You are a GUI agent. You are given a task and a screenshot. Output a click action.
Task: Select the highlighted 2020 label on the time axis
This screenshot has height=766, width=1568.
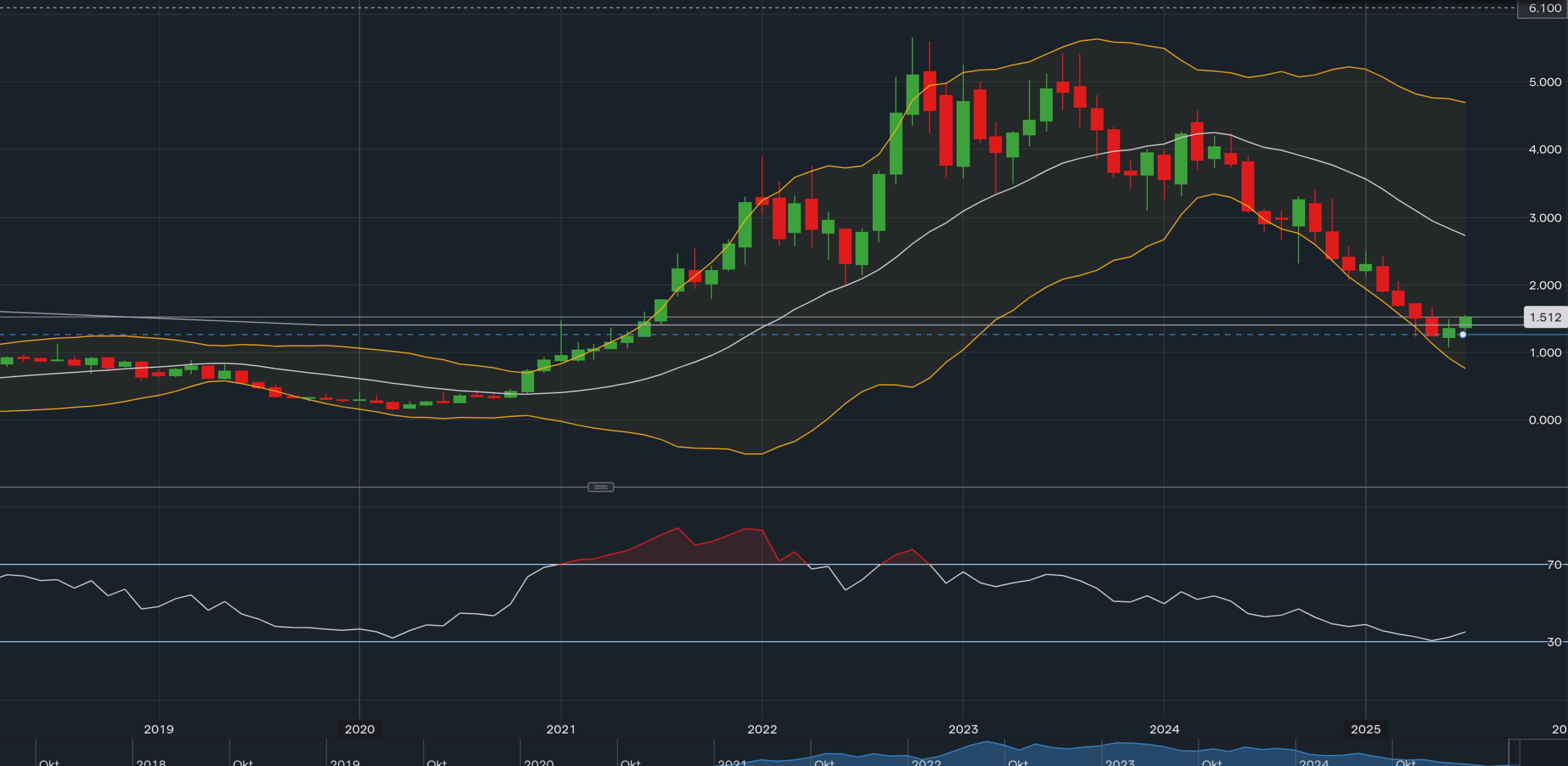360,729
